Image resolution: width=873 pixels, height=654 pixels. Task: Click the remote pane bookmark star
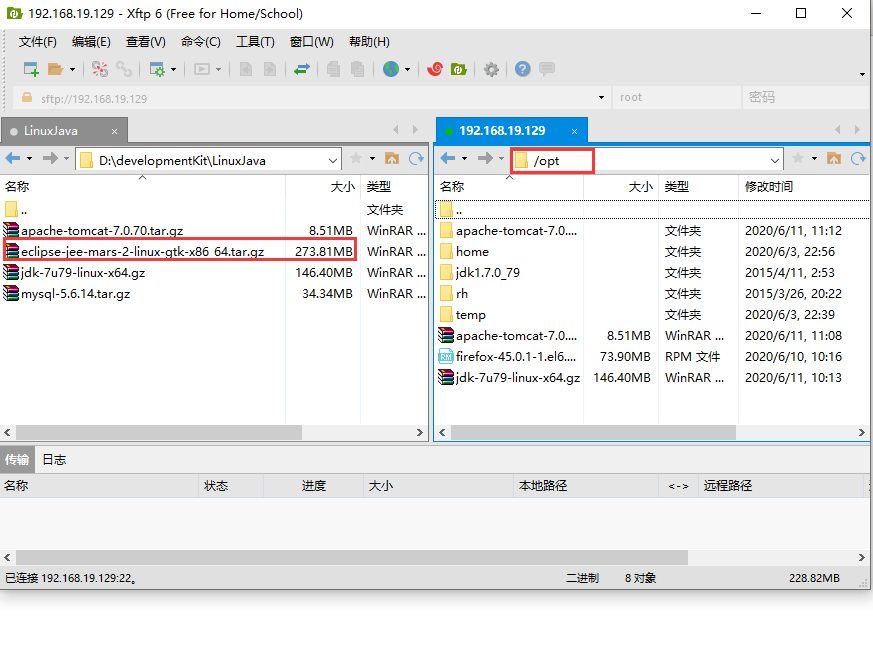797,159
